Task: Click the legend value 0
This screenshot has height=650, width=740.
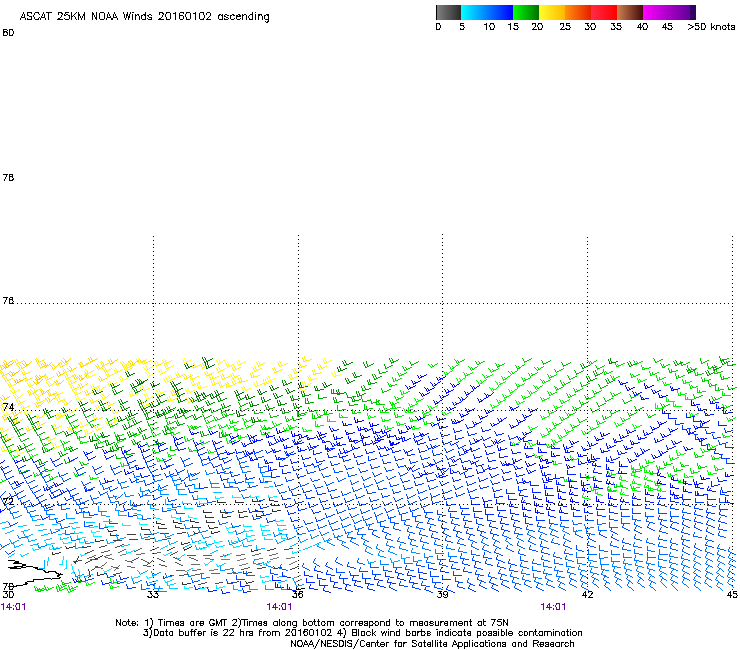Action: 438,27
